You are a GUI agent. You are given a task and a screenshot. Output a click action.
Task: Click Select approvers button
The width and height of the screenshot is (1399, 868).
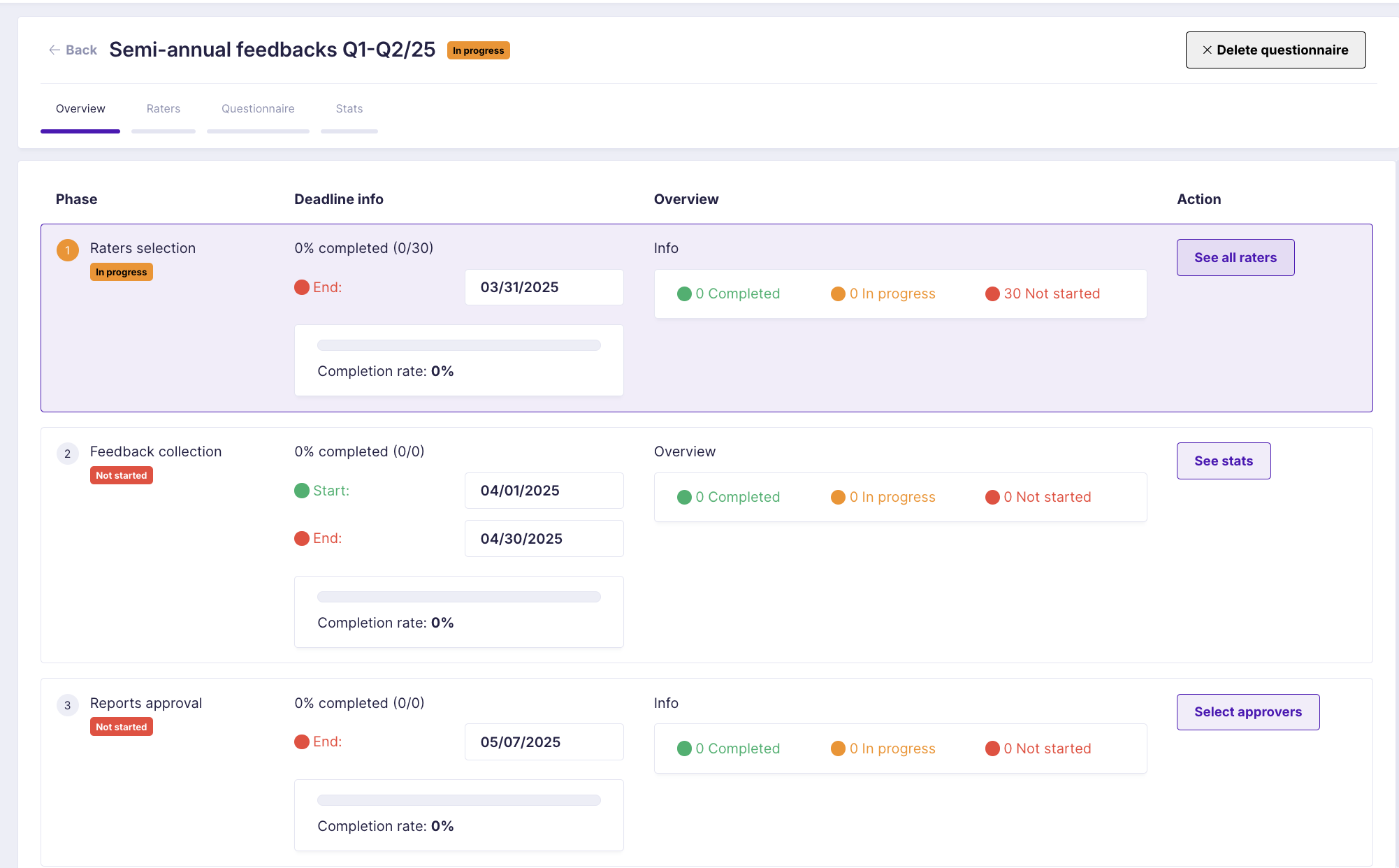(1248, 711)
